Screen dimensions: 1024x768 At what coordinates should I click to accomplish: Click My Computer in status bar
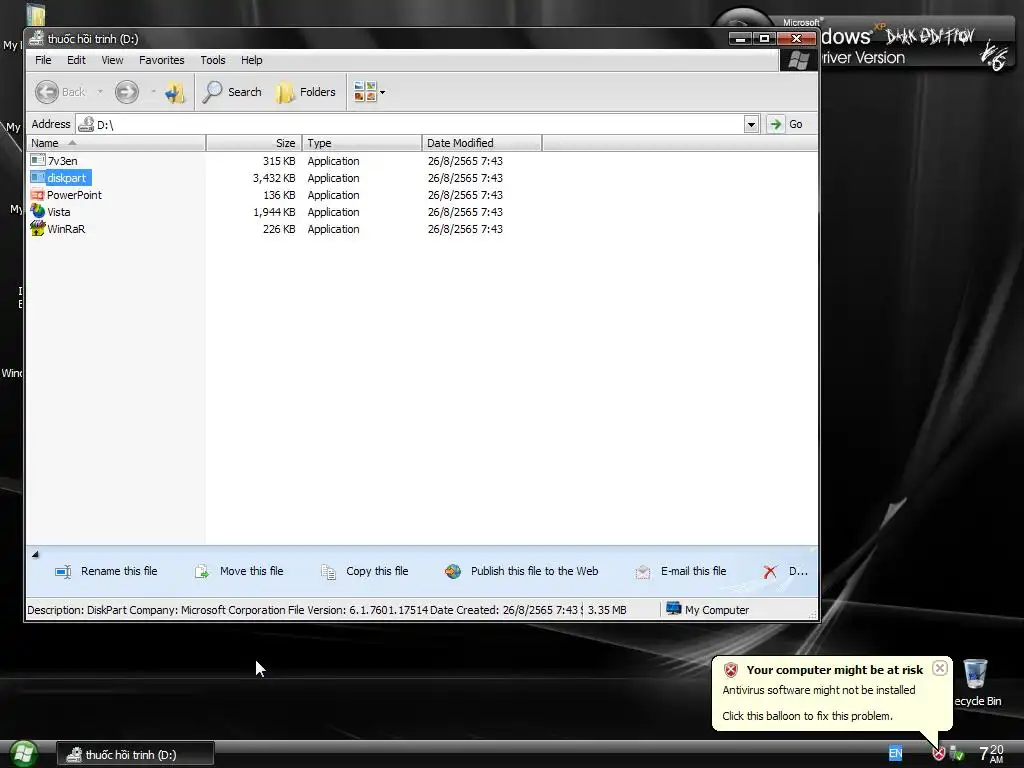707,609
